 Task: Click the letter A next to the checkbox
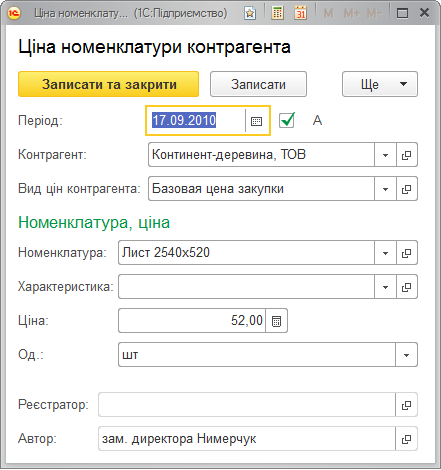[x=317, y=120]
